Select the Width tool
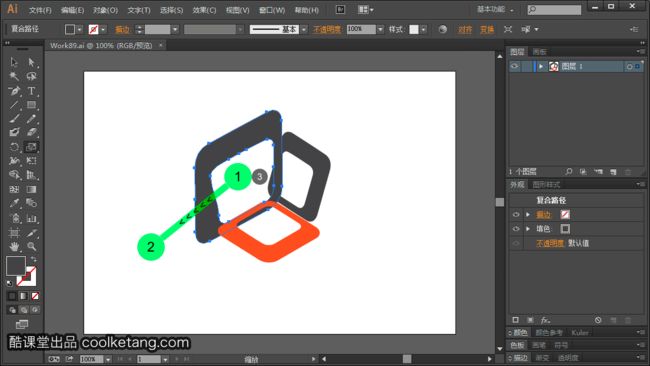650x366 pixels. pyautogui.click(x=14, y=161)
